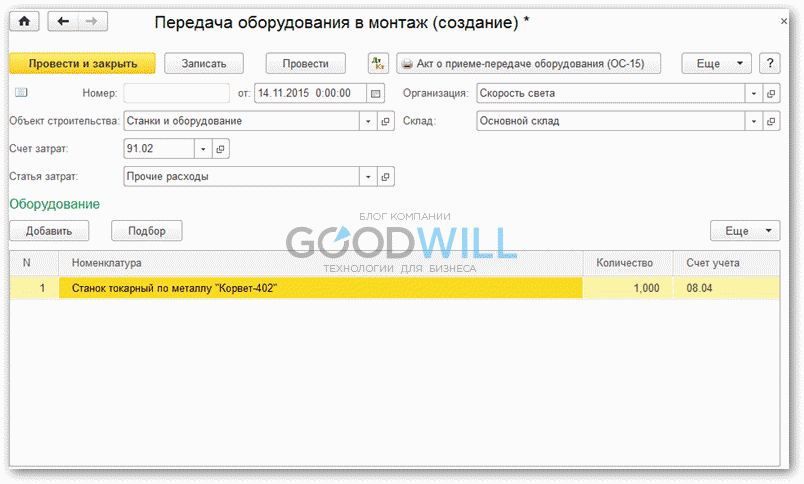Click the Home icon button
Image resolution: width=804 pixels, height=484 pixels.
coord(26,21)
